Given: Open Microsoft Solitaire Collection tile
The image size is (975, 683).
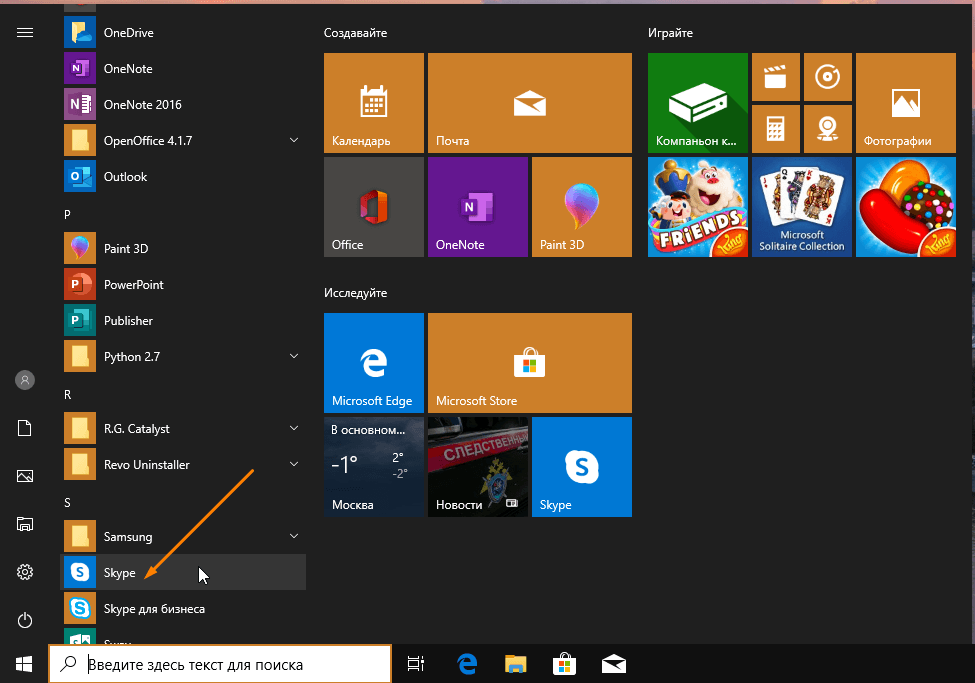Looking at the screenshot, I should pyautogui.click(x=802, y=207).
